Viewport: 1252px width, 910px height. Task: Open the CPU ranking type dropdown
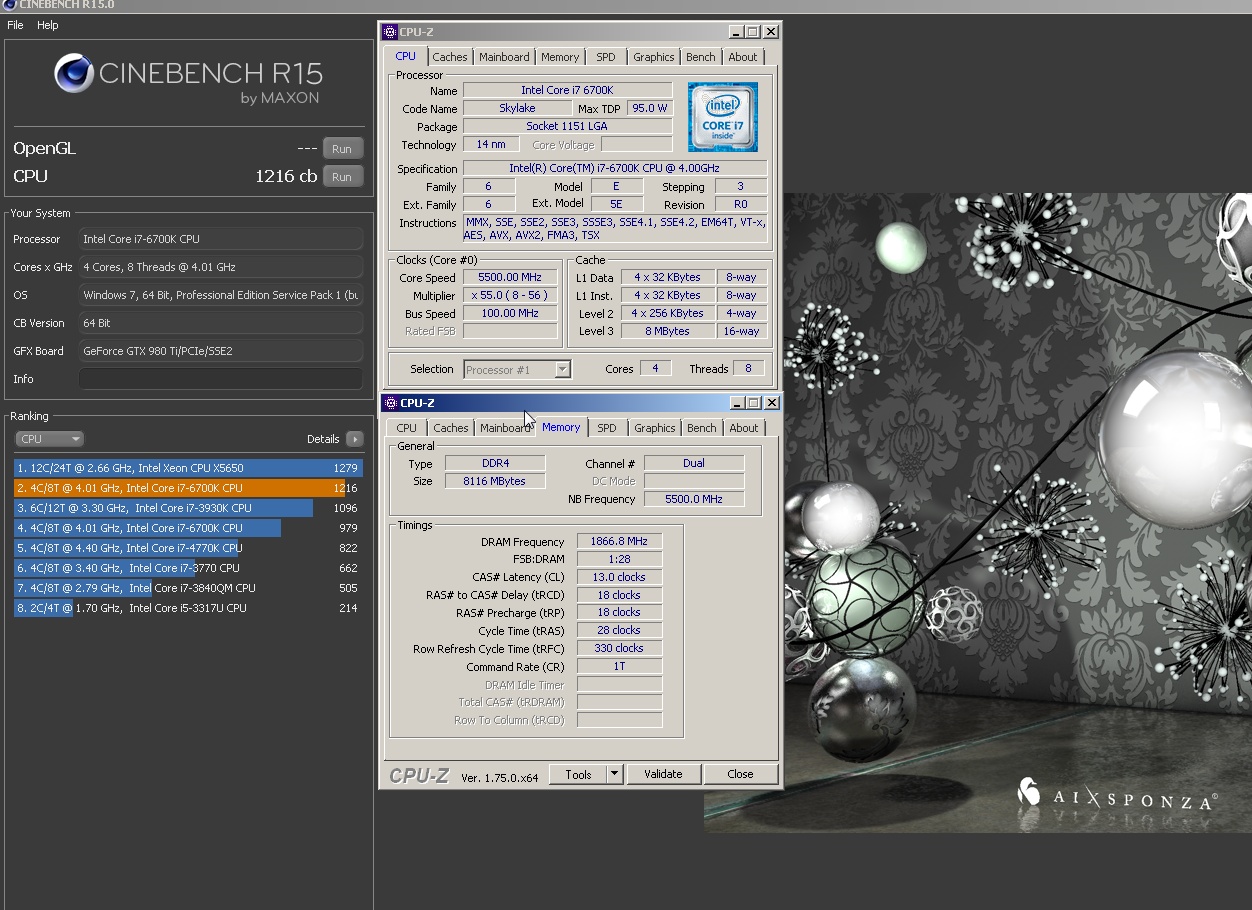point(49,439)
